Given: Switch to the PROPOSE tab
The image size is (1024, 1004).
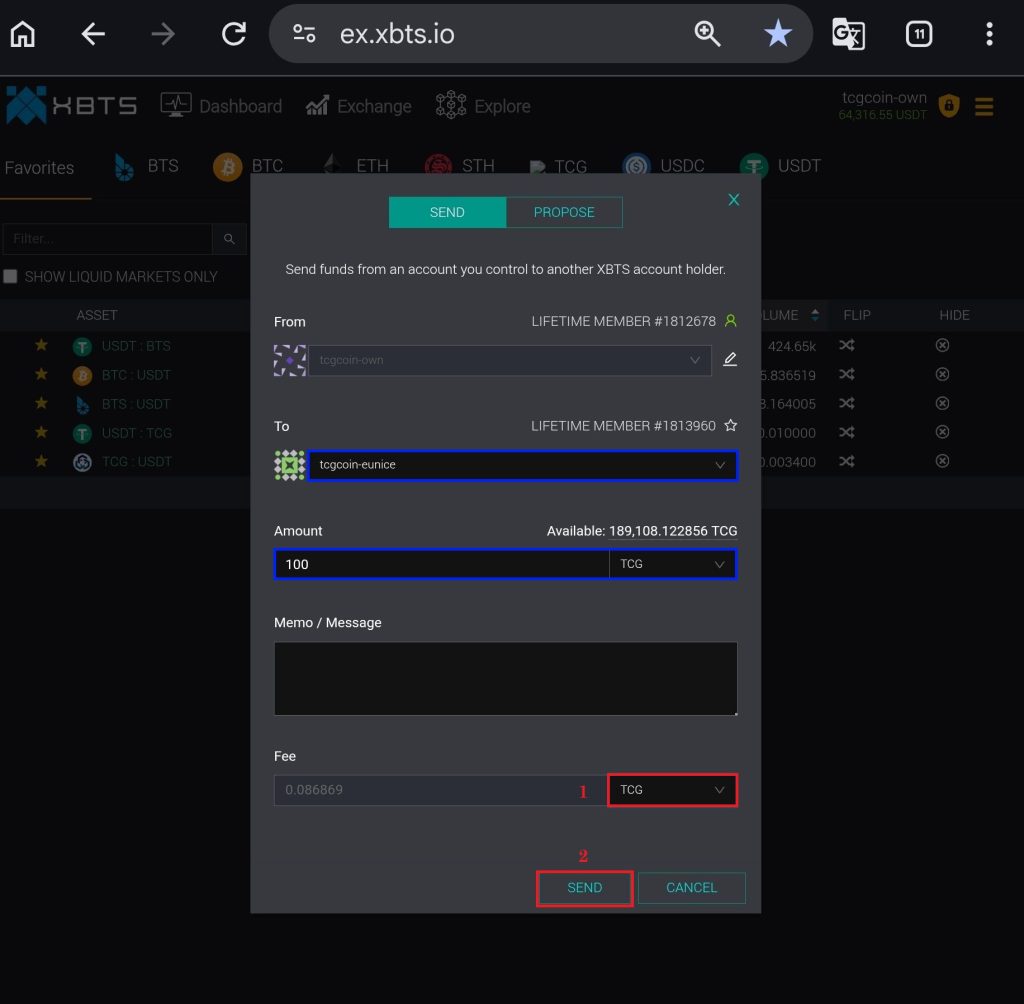Looking at the screenshot, I should click(564, 212).
